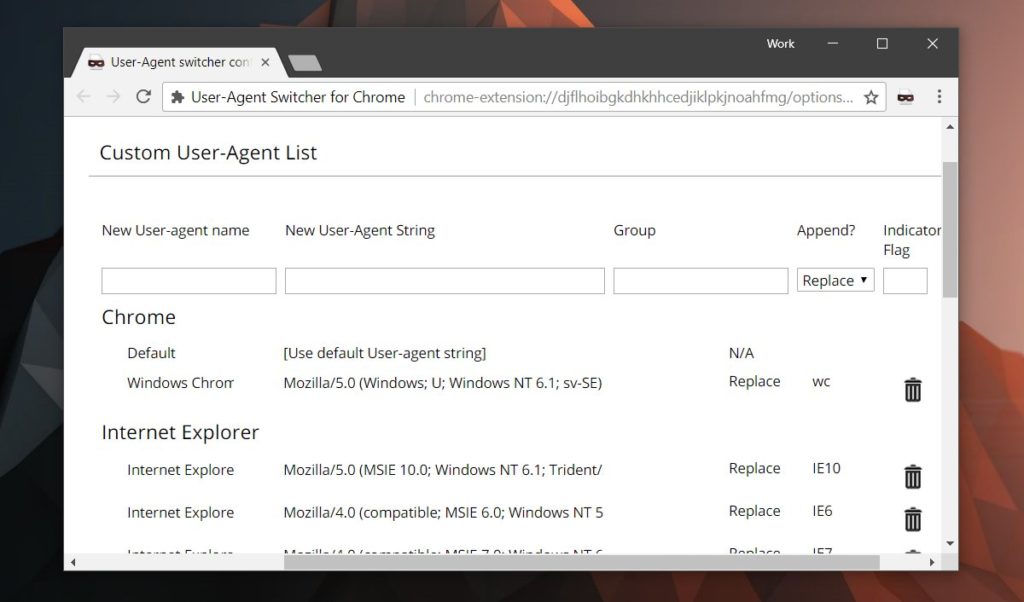
Task: Bookmark this page with the star icon
Action: click(871, 97)
